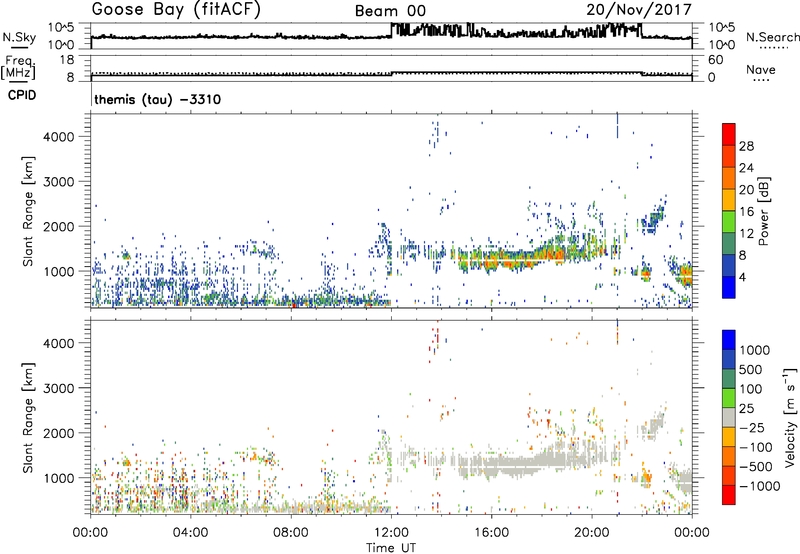The width and height of the screenshot is (800, 554).
Task: Click the power panel 'Slant Range [km]' label
Action: click(28, 212)
